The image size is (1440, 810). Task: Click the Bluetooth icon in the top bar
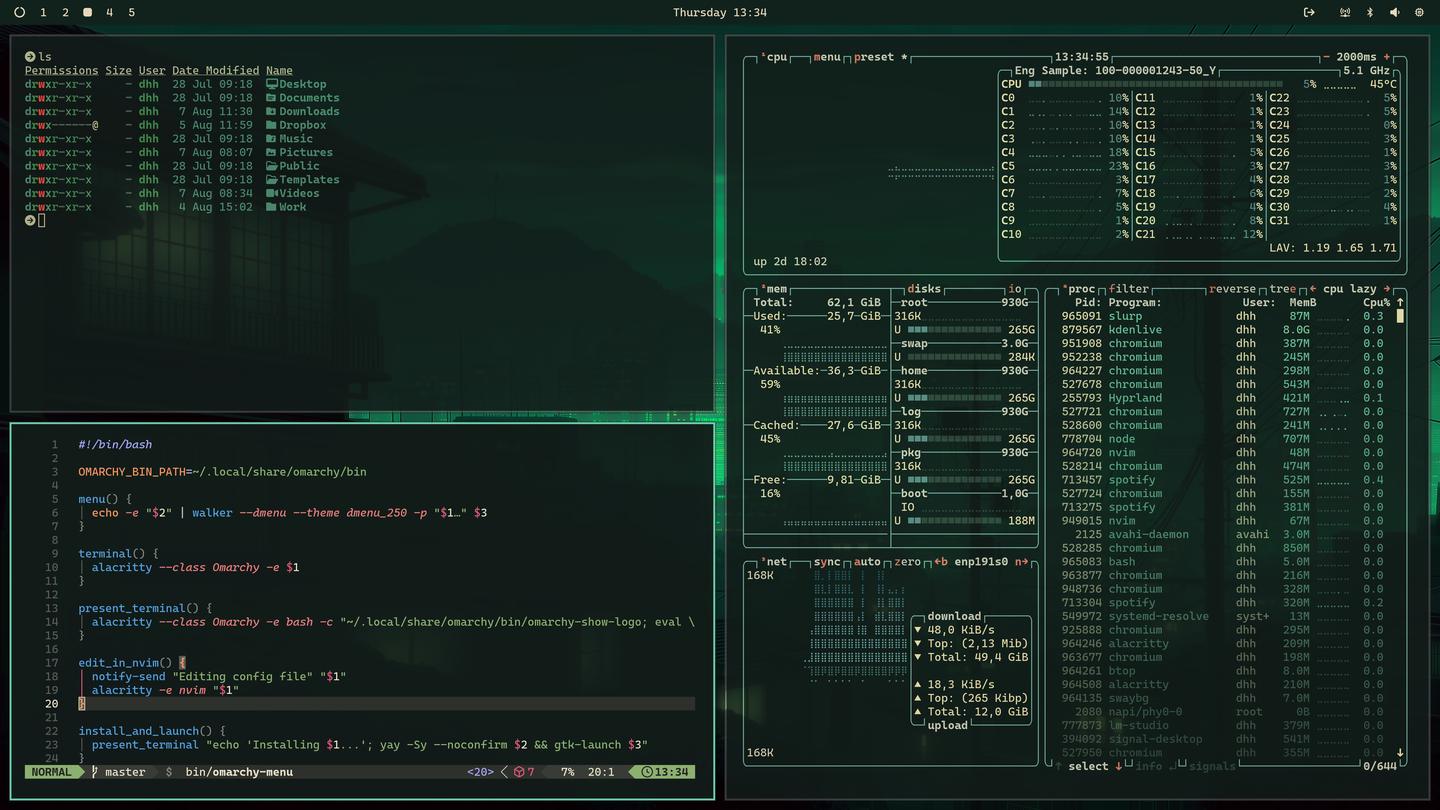pos(1368,12)
